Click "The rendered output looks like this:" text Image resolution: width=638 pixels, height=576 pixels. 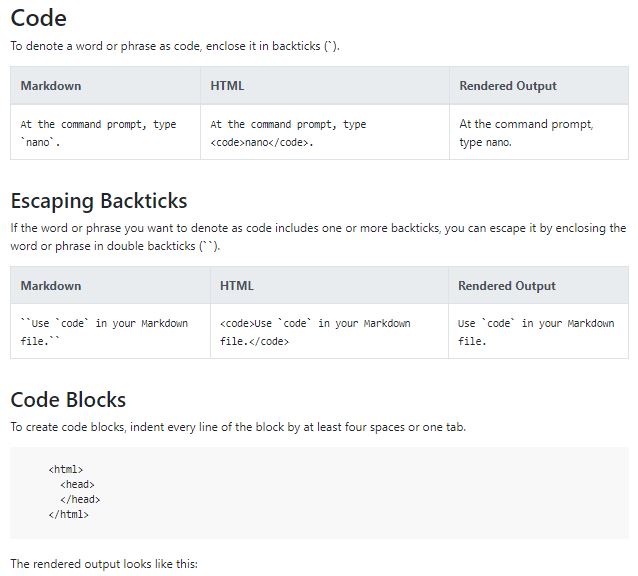pyautogui.click(x=104, y=564)
